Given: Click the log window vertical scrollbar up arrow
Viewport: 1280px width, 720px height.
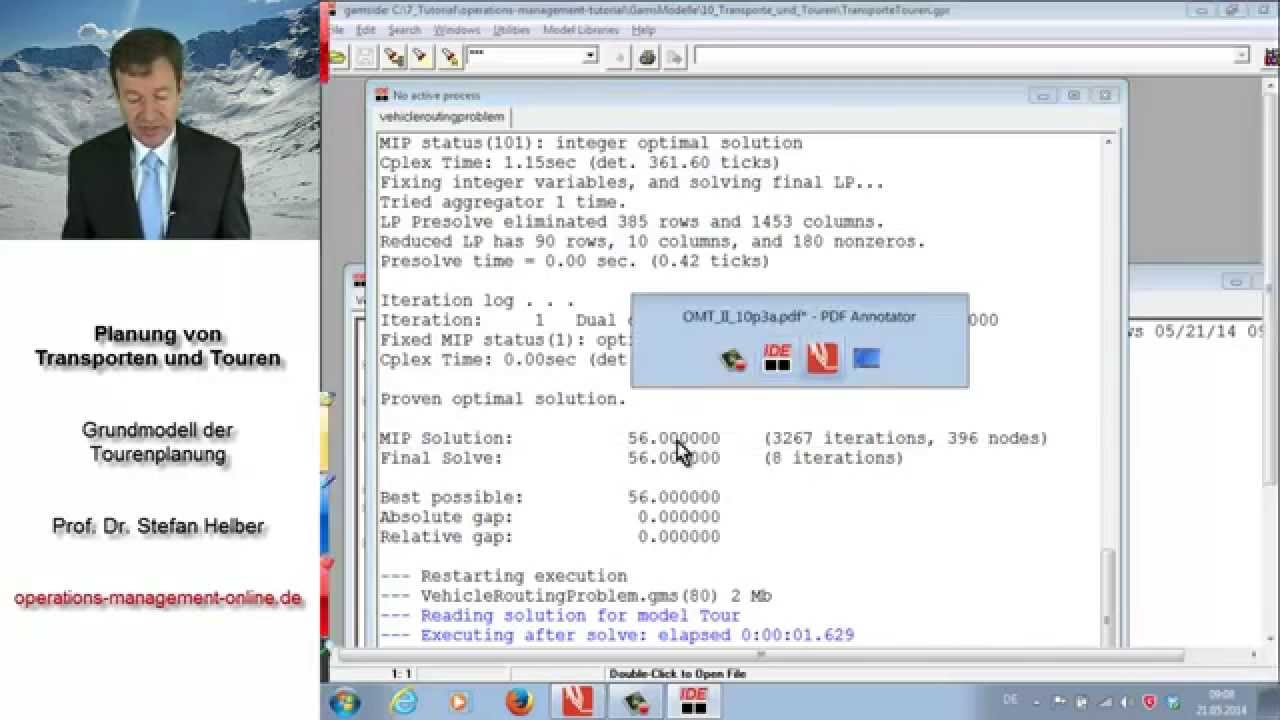Looking at the screenshot, I should pyautogui.click(x=1110, y=143).
